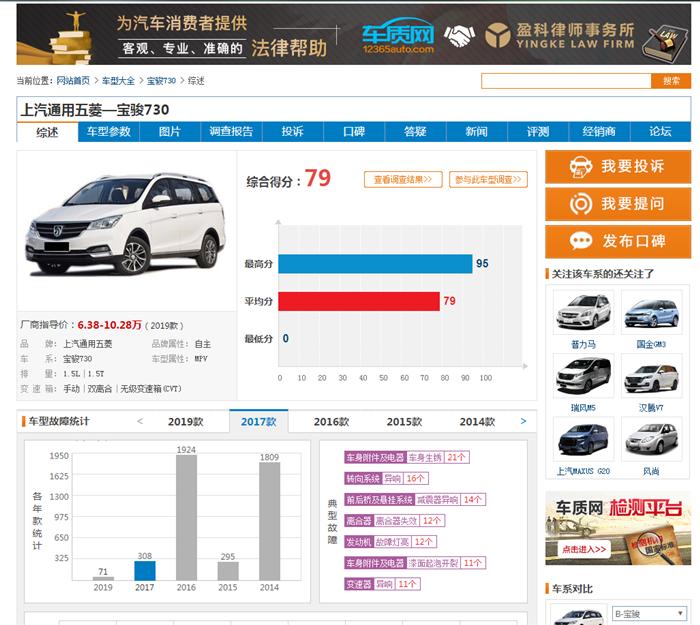Open the 评测 tab
700x625 pixels.
pyautogui.click(x=538, y=132)
